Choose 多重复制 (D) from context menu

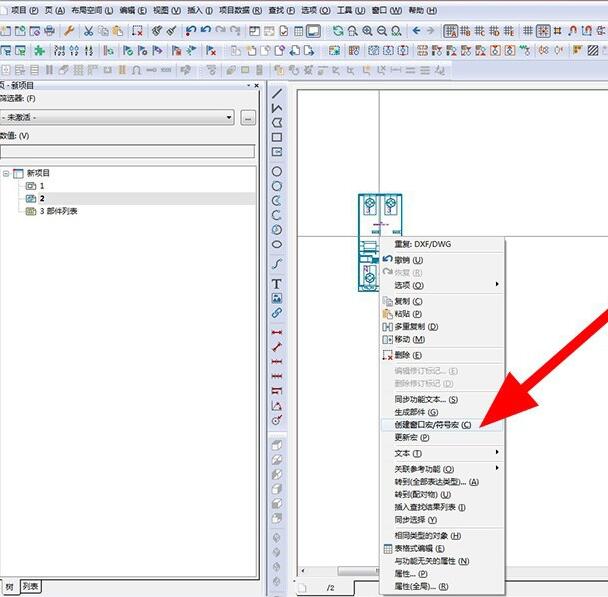(x=442, y=327)
